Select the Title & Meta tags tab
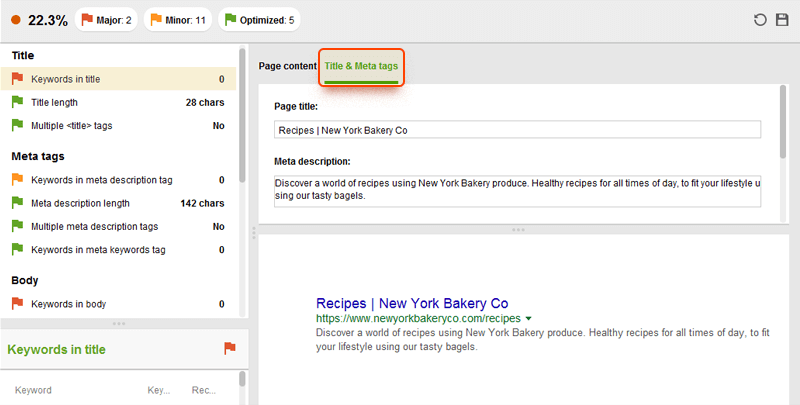 coord(361,67)
